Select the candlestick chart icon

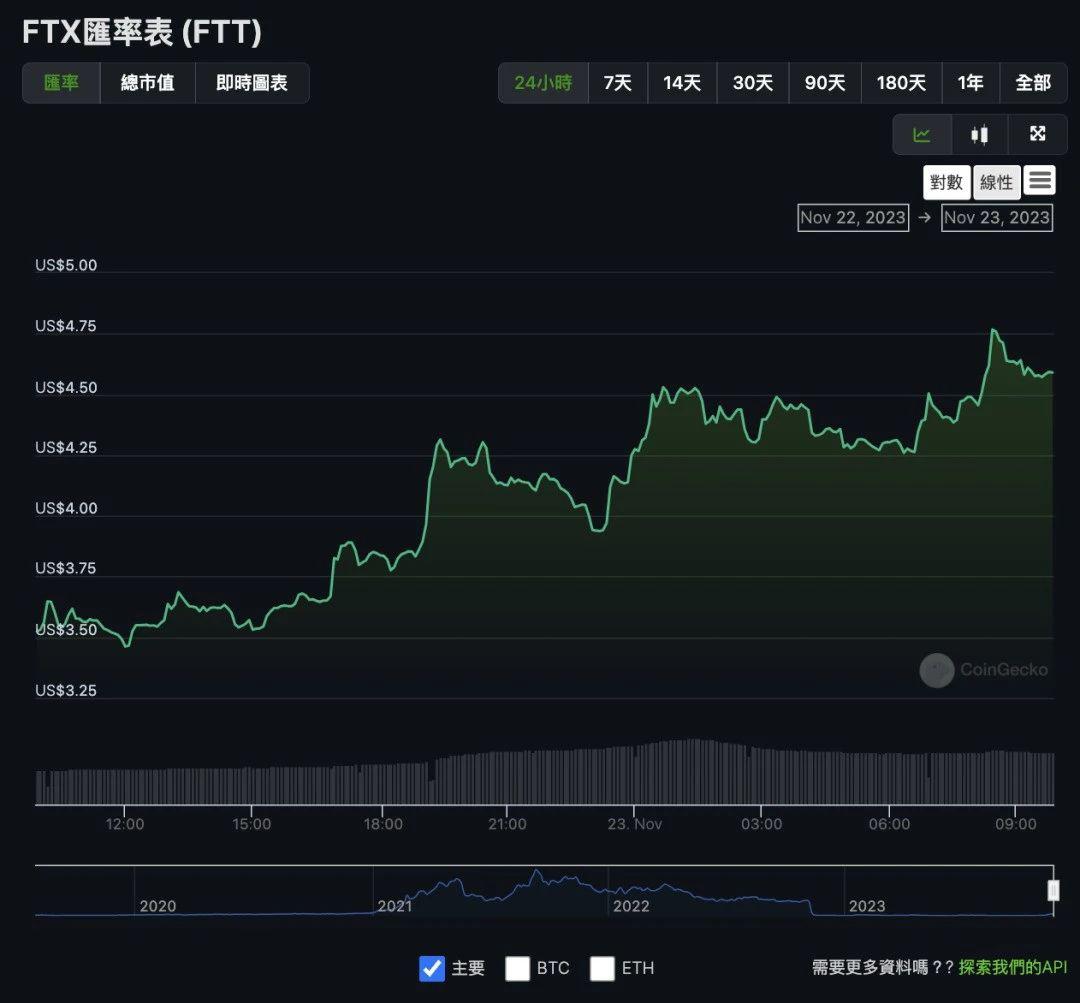[979, 133]
